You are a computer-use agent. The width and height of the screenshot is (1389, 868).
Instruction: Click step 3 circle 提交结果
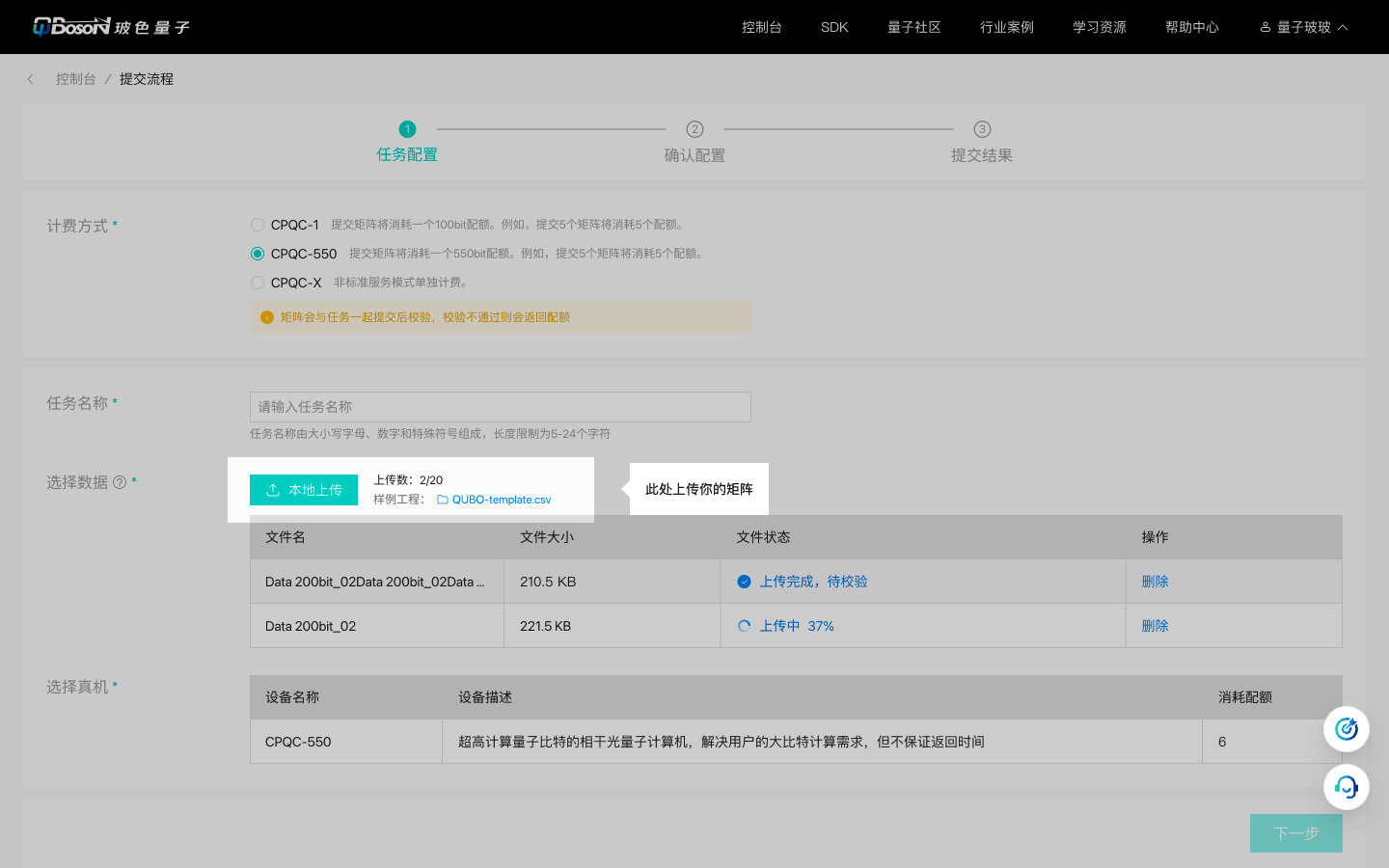pos(982,129)
